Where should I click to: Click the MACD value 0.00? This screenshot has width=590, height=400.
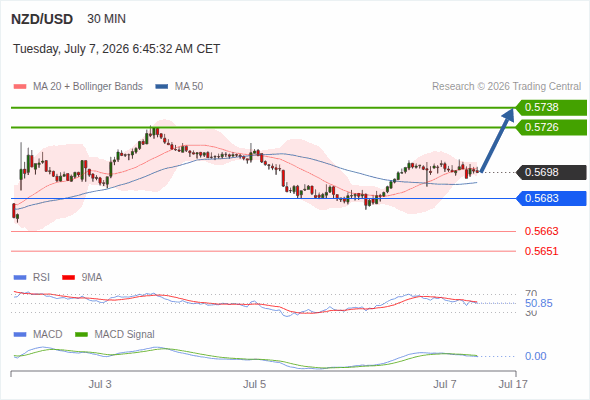point(535,356)
